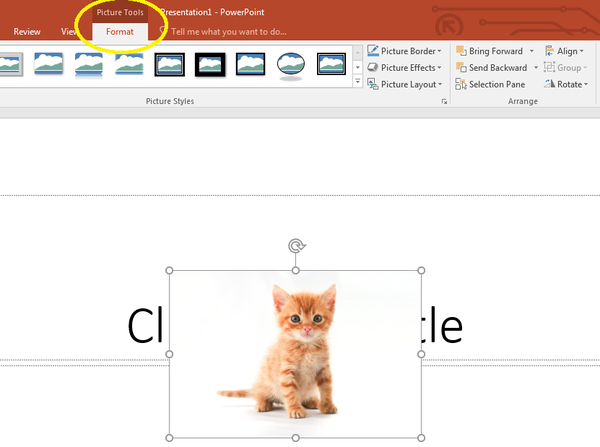Open the Selection Pane

[490, 84]
